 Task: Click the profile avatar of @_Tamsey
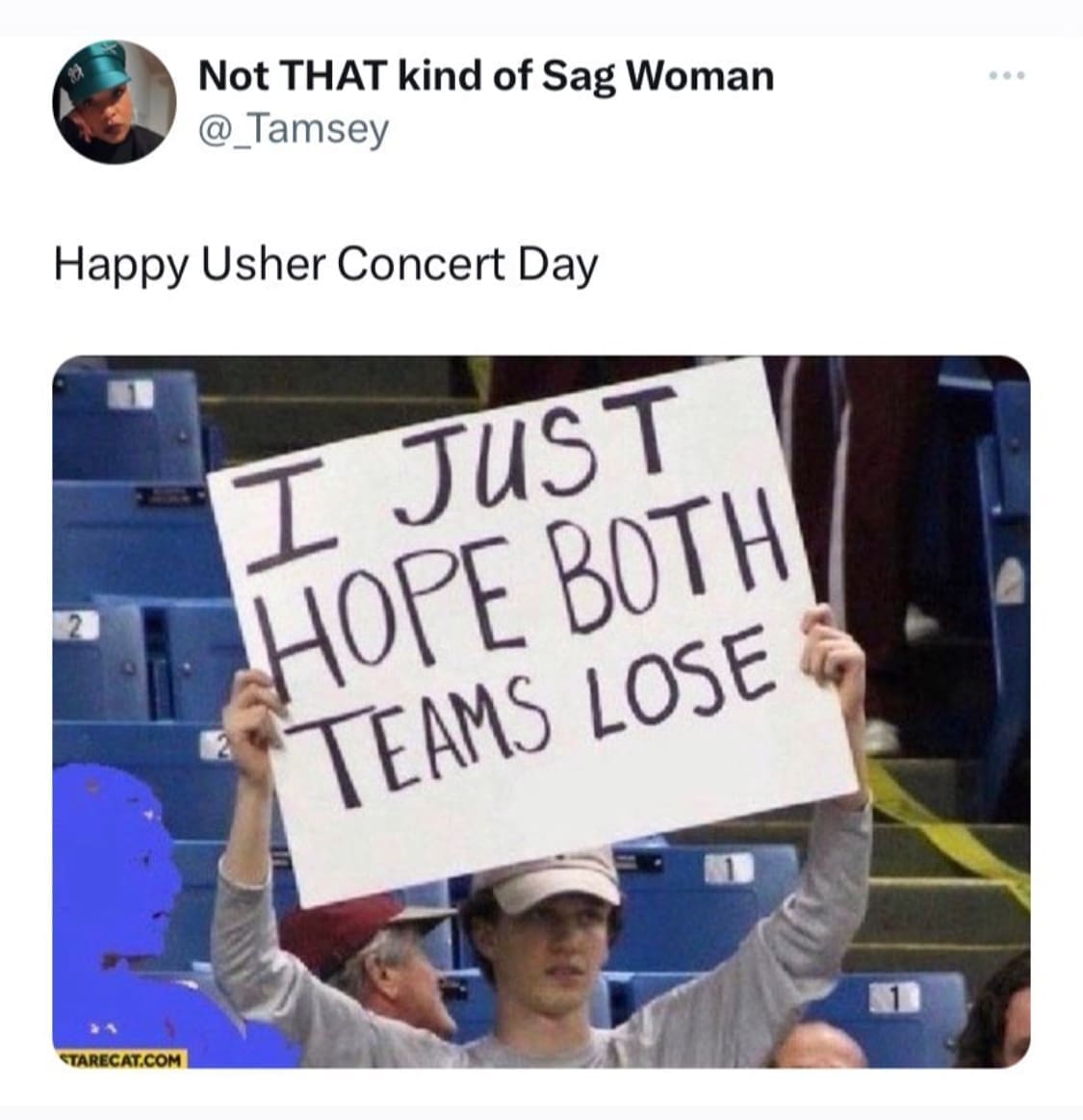tap(113, 99)
